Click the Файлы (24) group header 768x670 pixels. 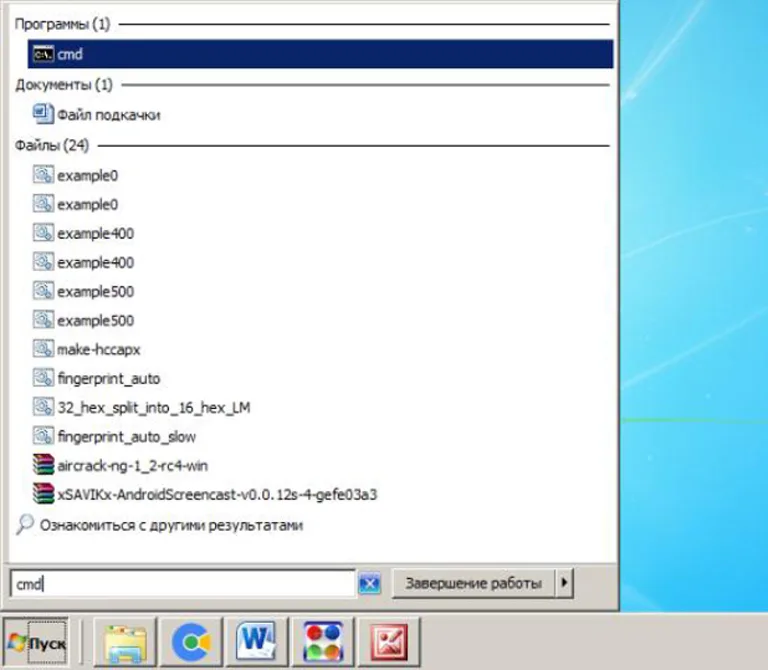point(52,145)
